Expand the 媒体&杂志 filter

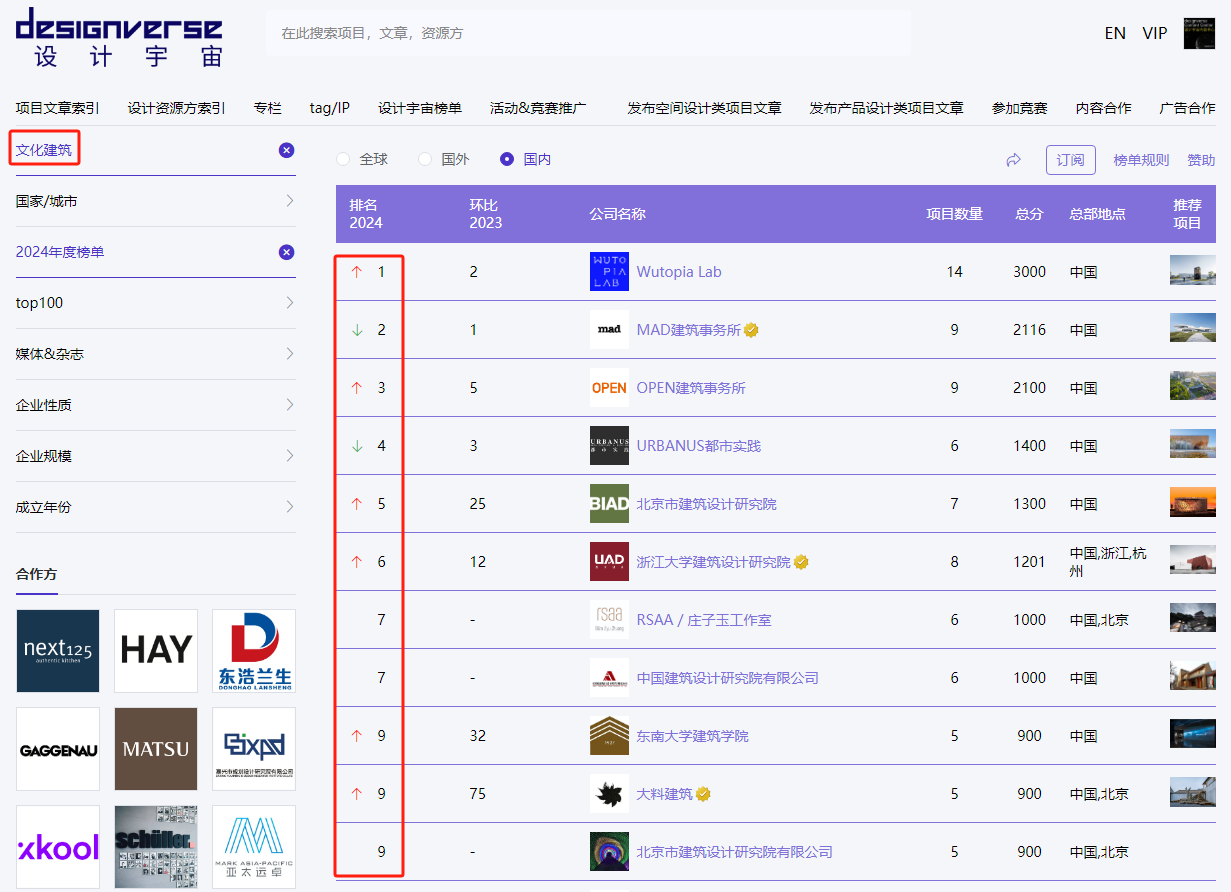pyautogui.click(x=156, y=354)
